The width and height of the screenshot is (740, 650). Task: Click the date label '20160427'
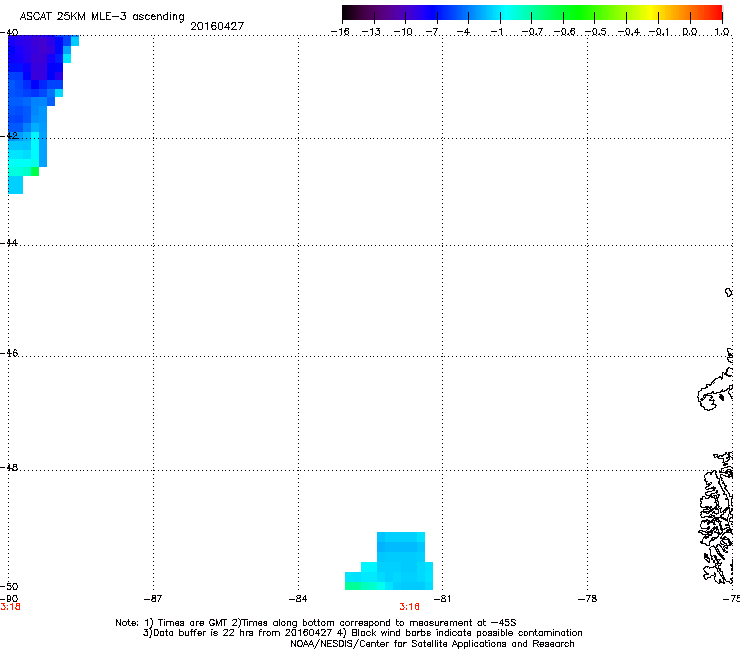[x=217, y=26]
